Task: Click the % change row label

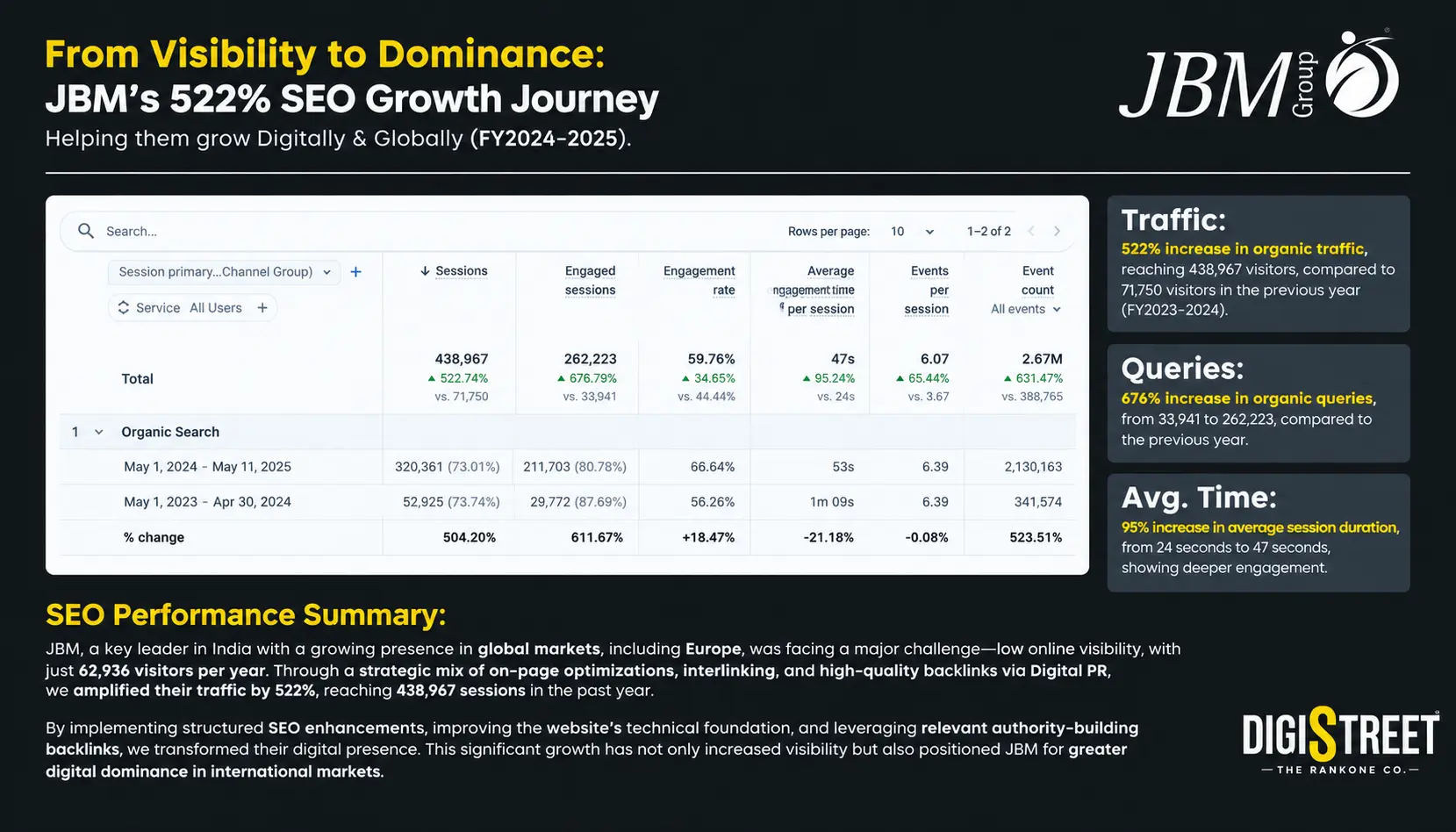Action: tap(154, 537)
